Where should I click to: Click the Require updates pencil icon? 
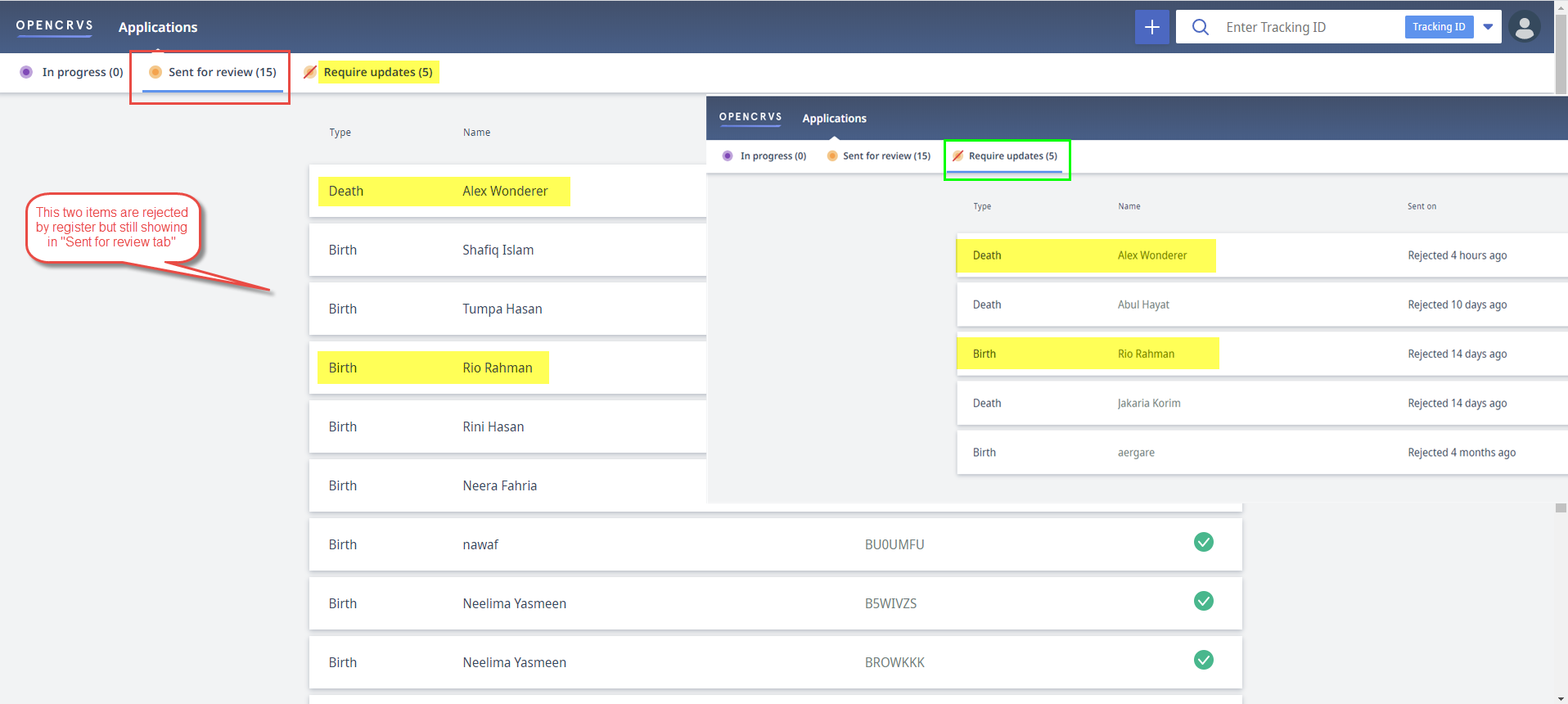coord(309,72)
